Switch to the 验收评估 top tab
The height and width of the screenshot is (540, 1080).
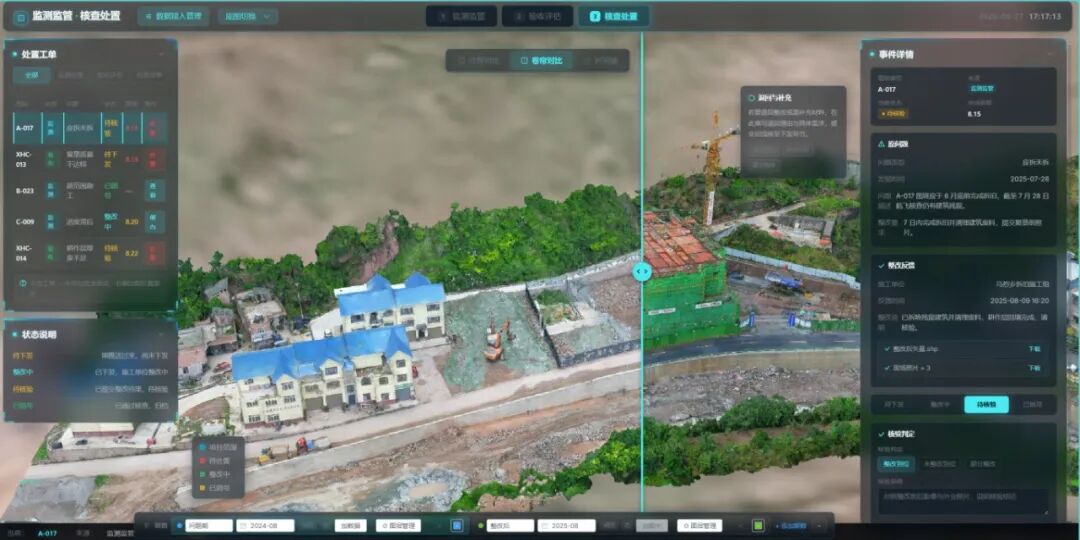pyautogui.click(x=537, y=16)
